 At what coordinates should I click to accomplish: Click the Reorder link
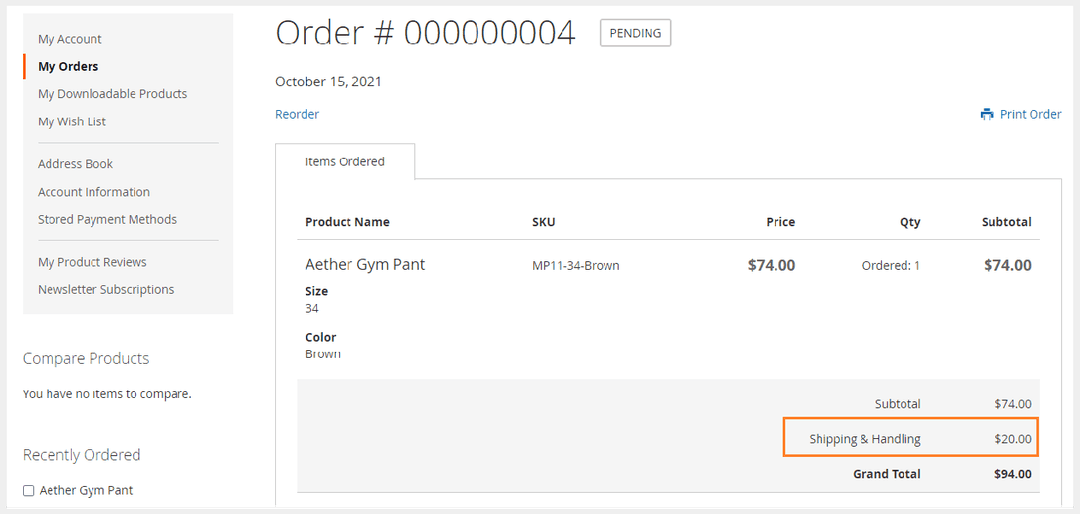click(297, 114)
